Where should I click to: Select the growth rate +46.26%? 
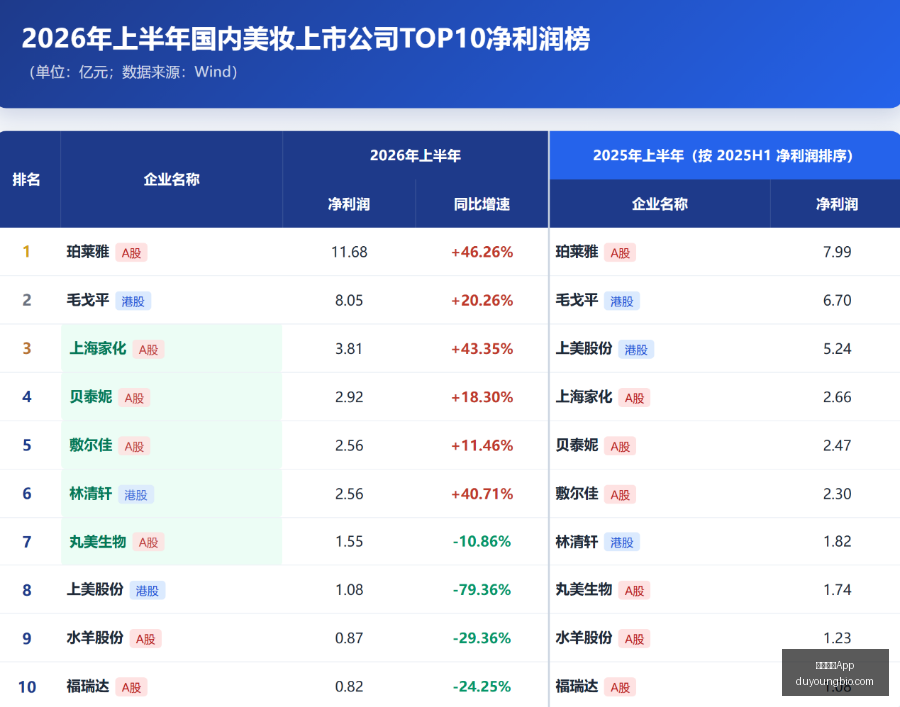(482, 252)
